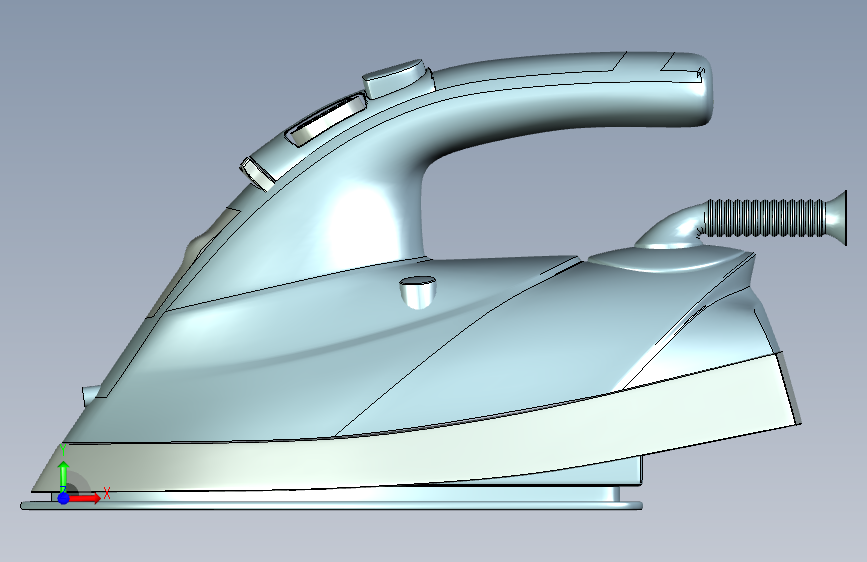
Task: Select the round knob on iron body
Action: click(417, 292)
